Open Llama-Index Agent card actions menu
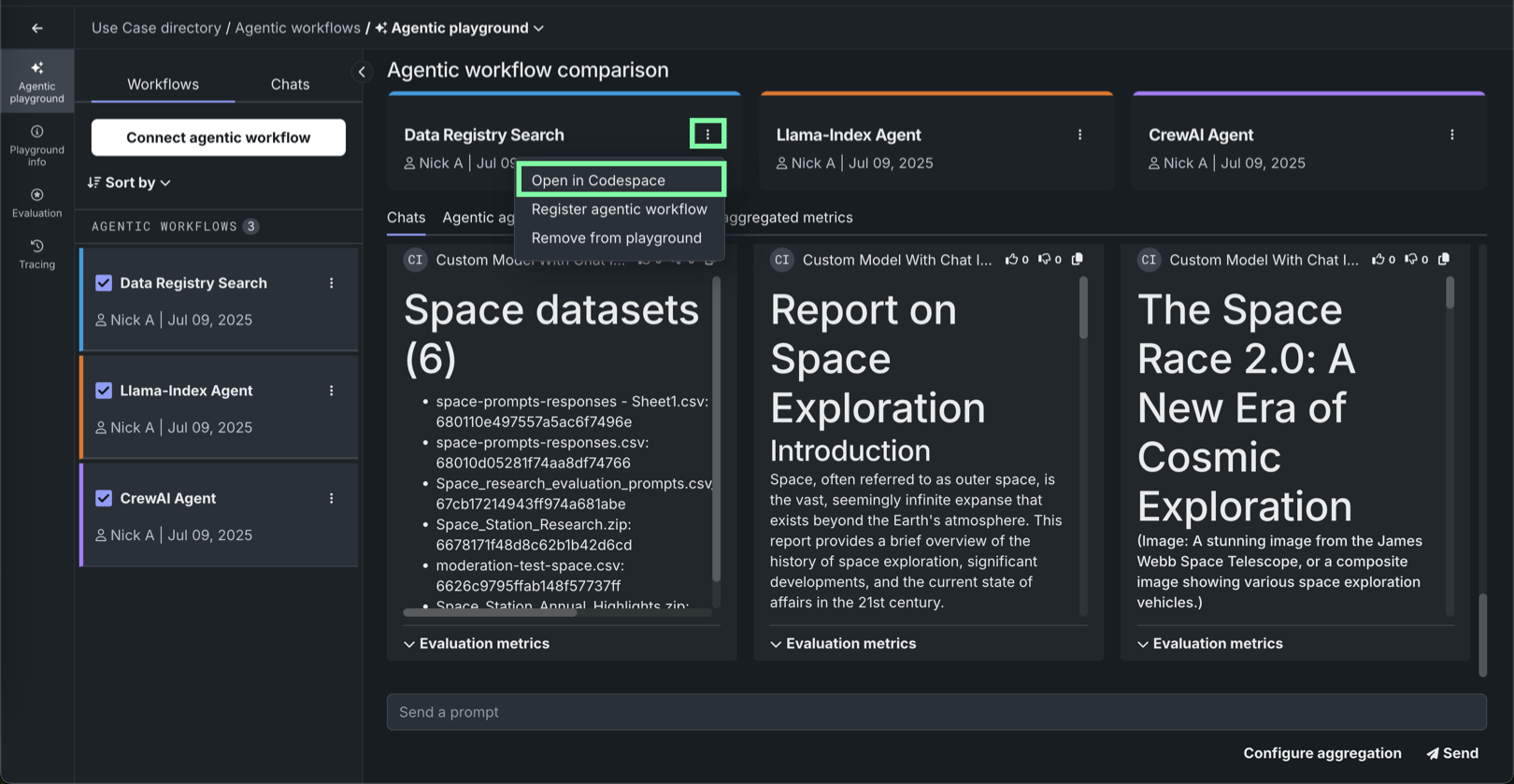Screen dimensions: 1514x784 (1079, 135)
